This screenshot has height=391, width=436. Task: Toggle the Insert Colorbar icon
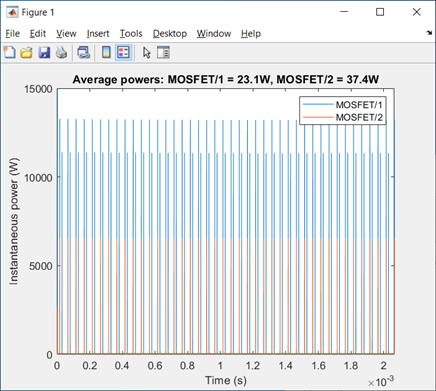106,53
